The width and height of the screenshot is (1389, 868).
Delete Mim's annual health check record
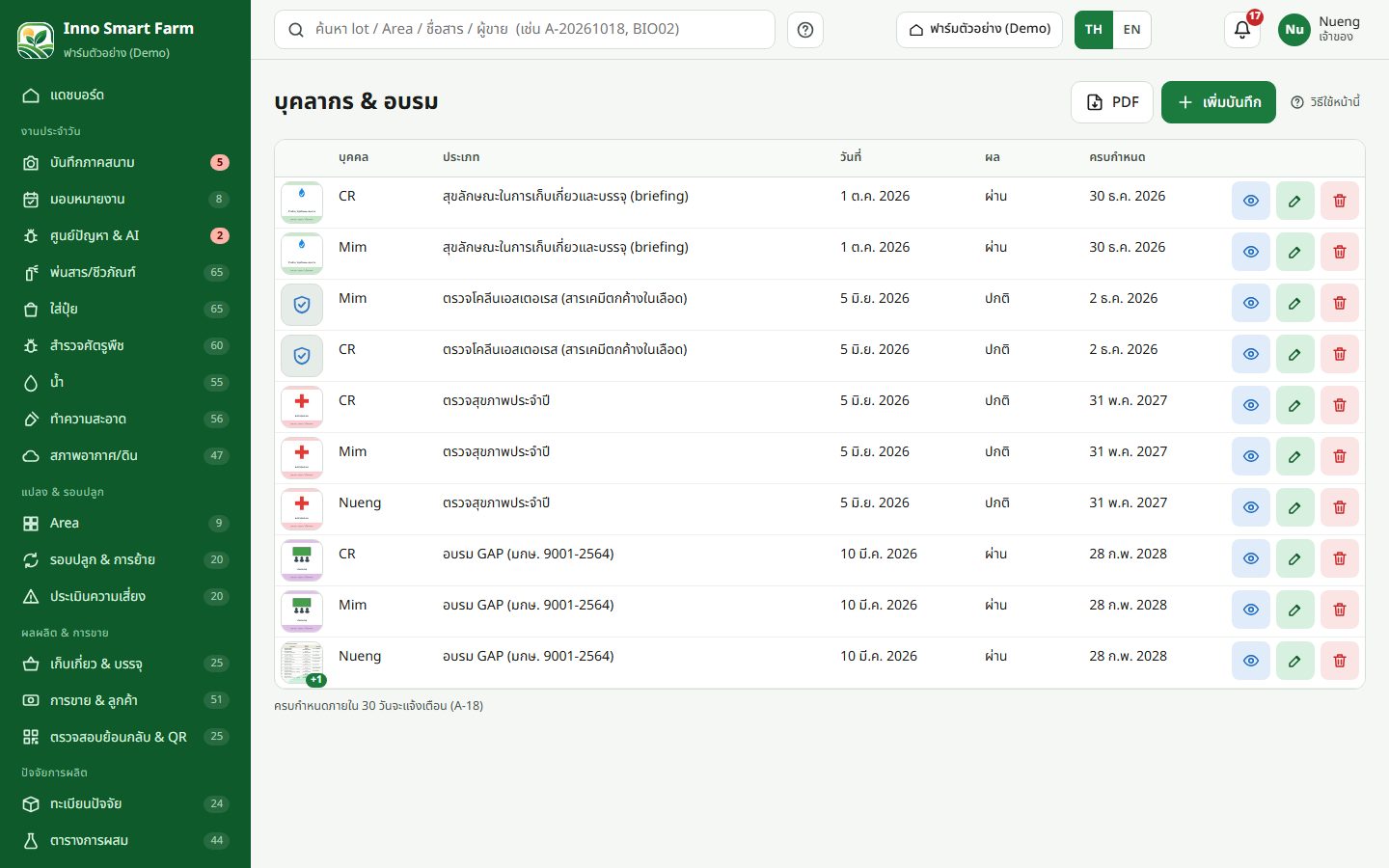click(x=1340, y=456)
